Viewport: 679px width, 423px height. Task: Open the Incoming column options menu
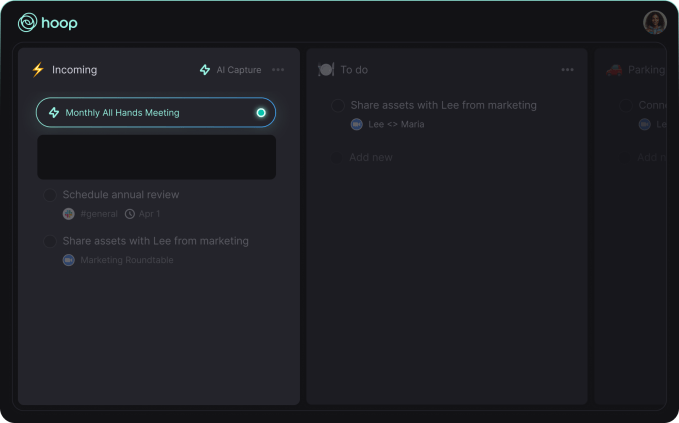coord(278,70)
